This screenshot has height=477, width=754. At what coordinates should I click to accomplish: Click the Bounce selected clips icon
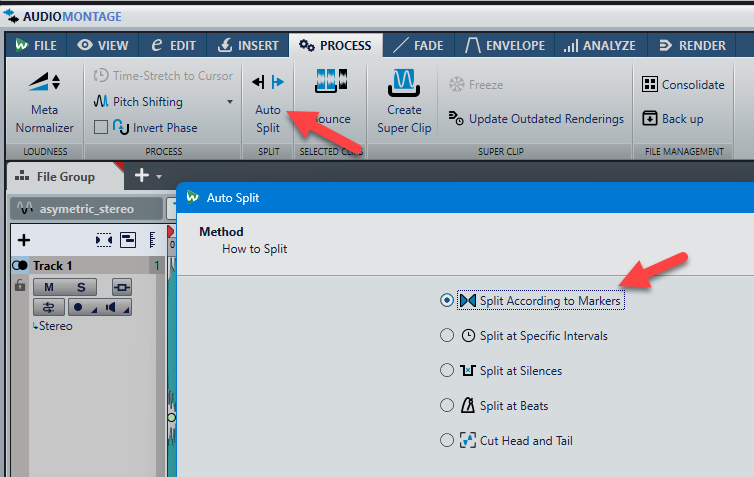click(x=331, y=80)
